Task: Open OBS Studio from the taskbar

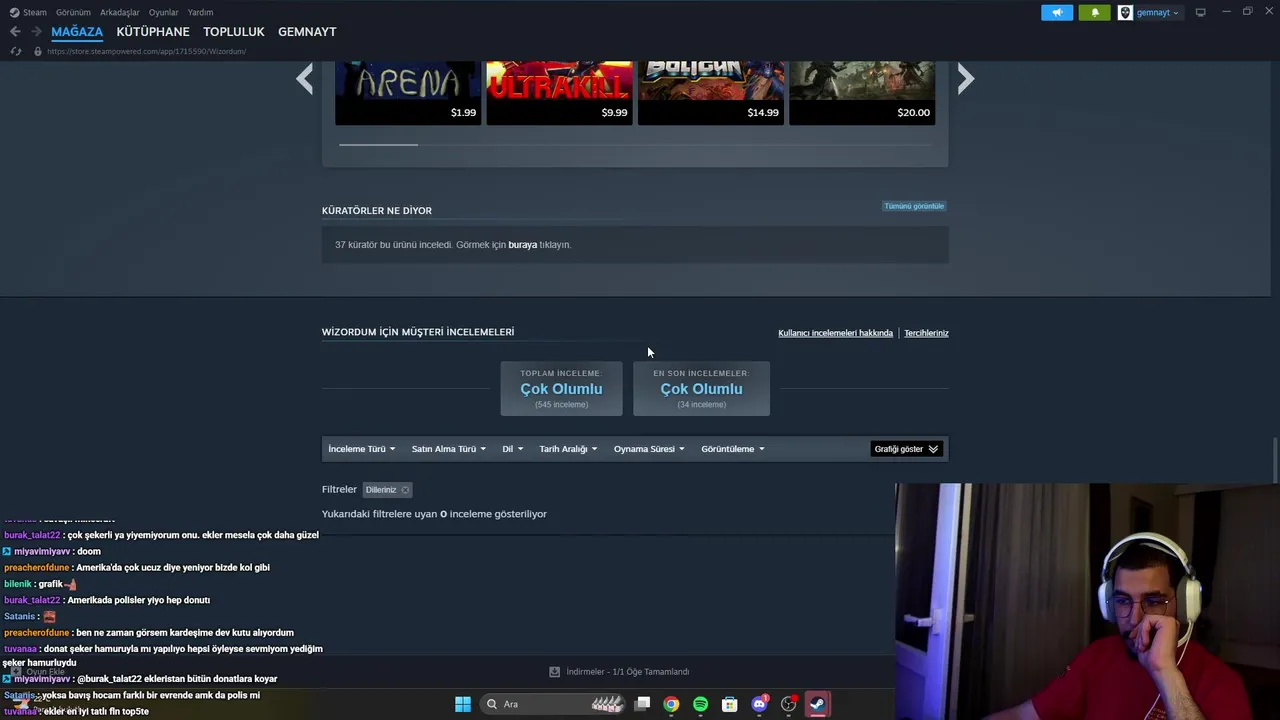Action: (789, 704)
